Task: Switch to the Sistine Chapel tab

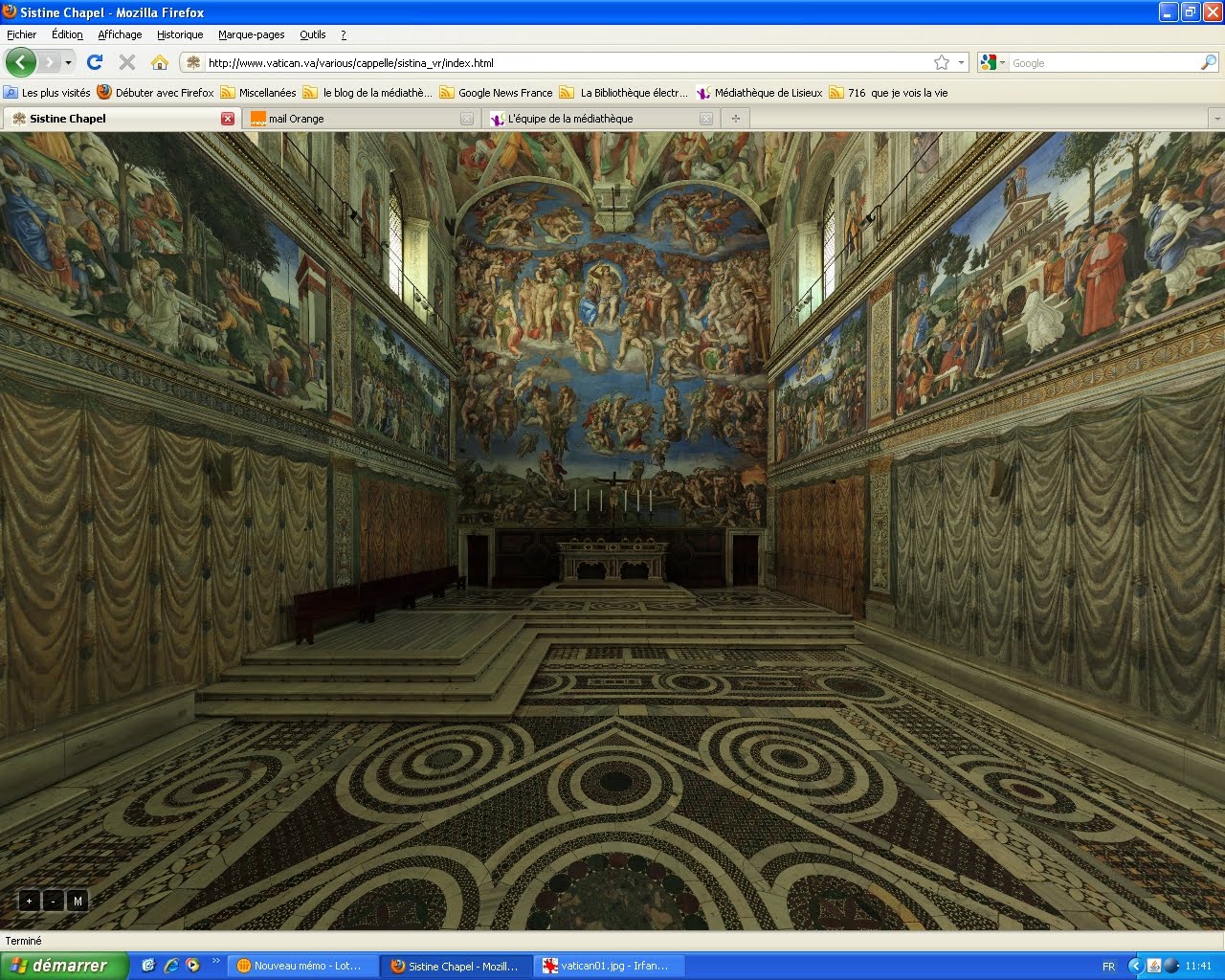Action: point(113,119)
